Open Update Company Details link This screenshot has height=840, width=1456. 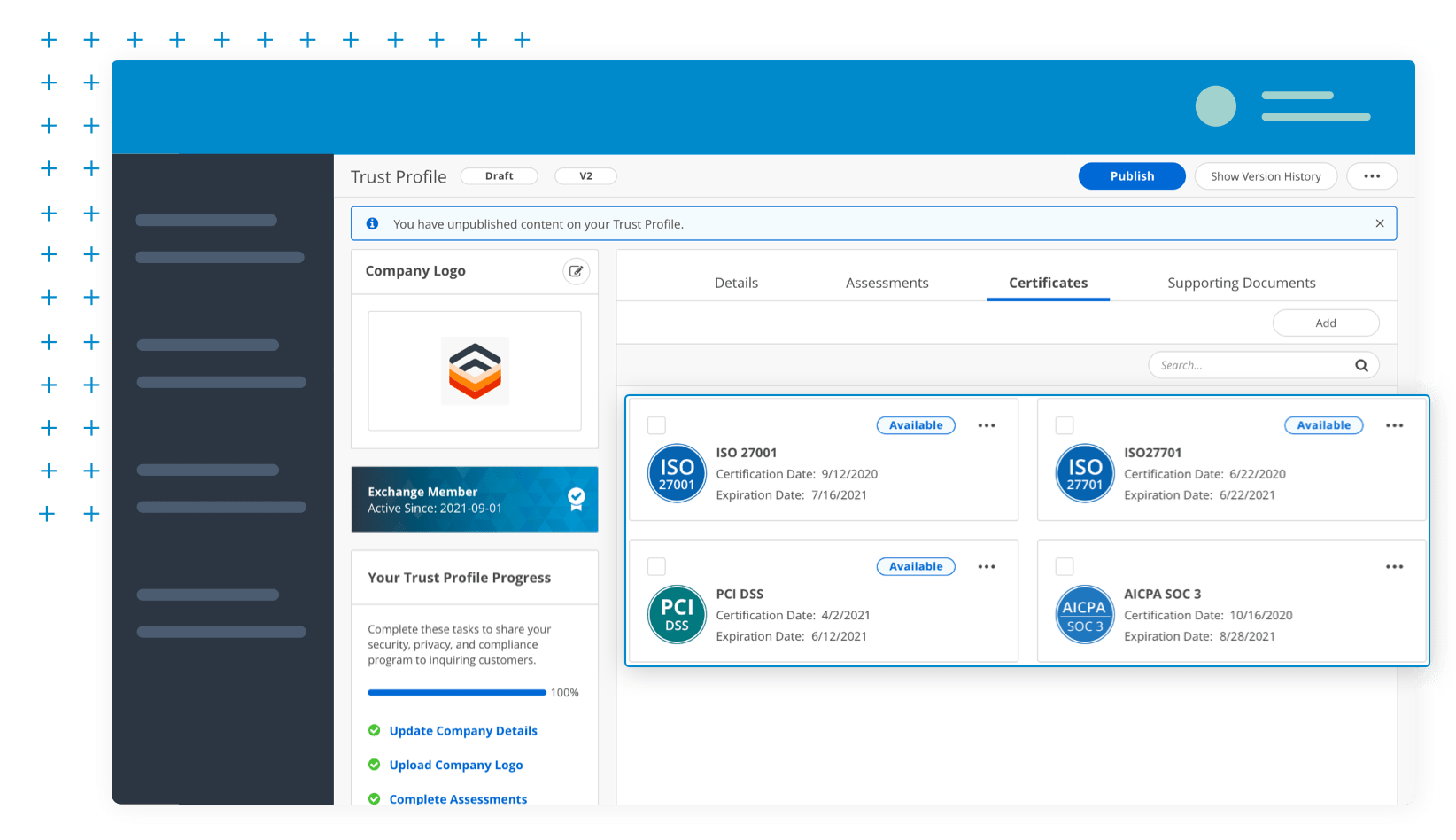(463, 731)
